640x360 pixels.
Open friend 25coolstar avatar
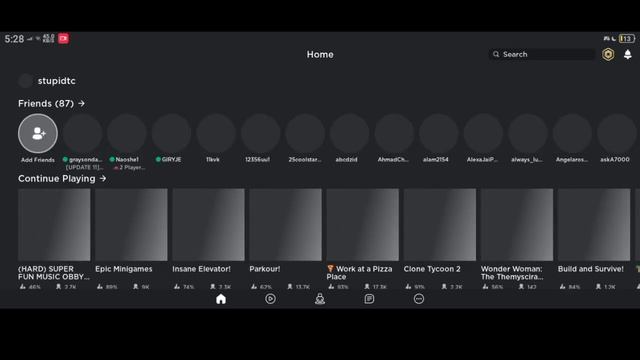tap(305, 133)
